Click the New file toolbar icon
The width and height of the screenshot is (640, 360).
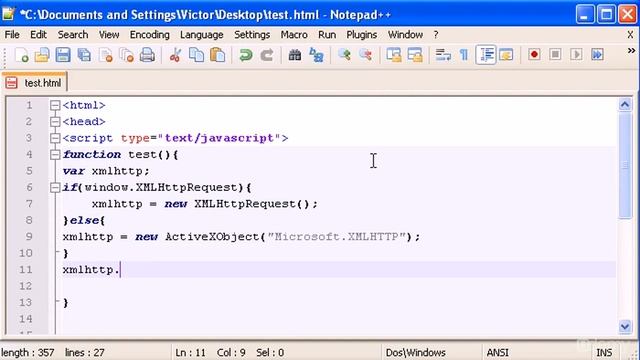21,55
